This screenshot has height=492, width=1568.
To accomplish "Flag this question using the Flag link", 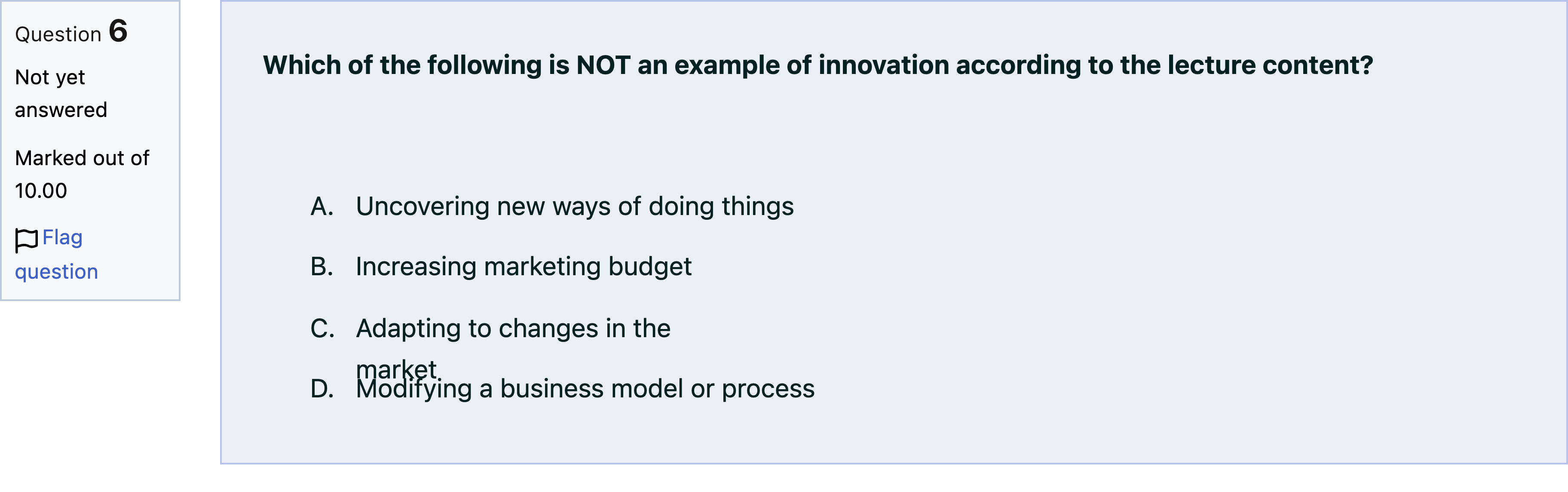I will tap(57, 254).
